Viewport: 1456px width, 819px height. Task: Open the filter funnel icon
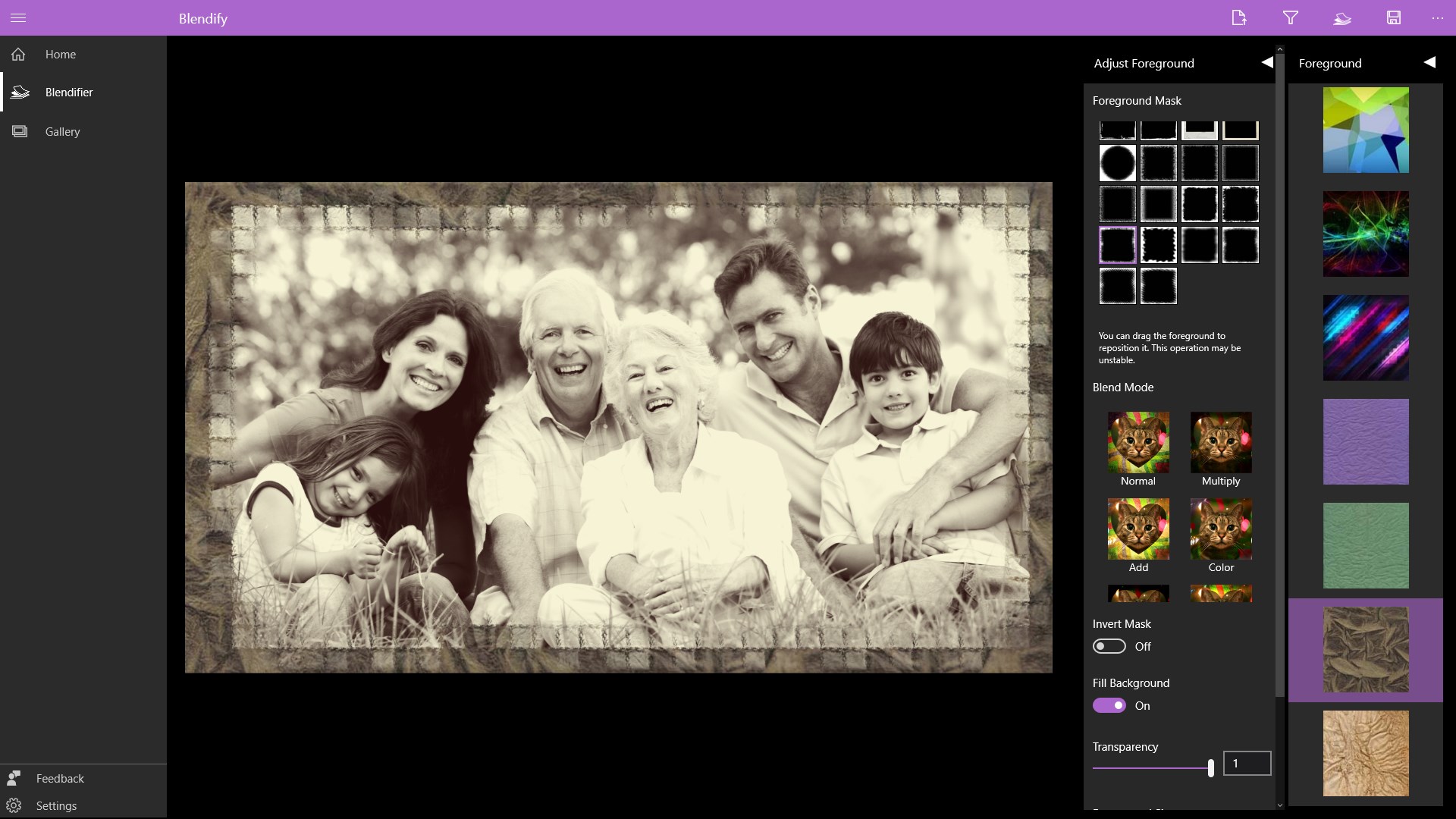(x=1290, y=17)
